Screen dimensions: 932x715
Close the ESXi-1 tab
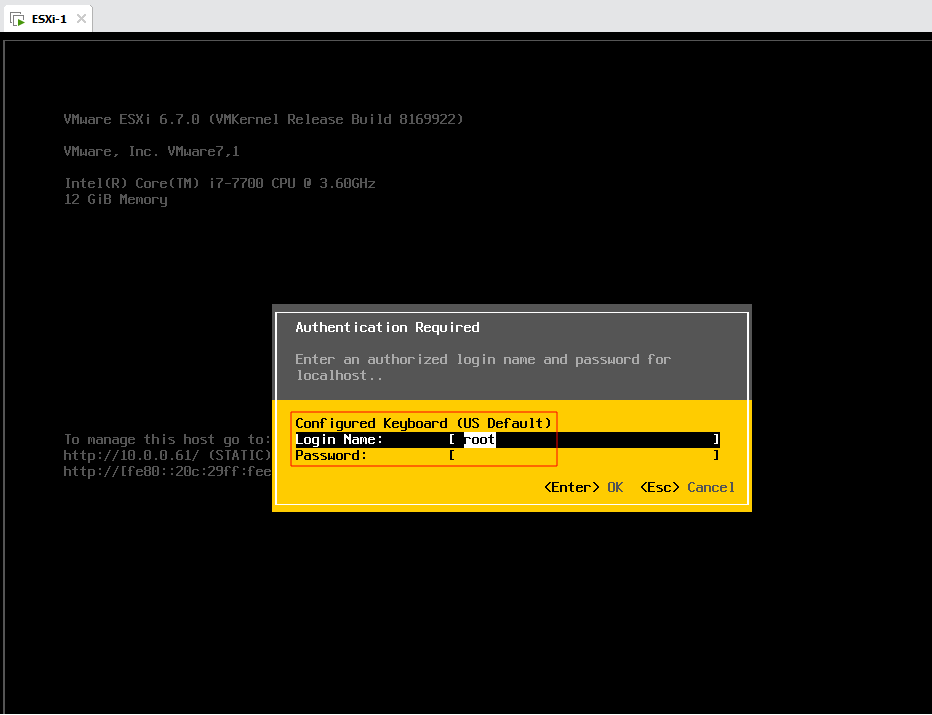click(x=81, y=19)
